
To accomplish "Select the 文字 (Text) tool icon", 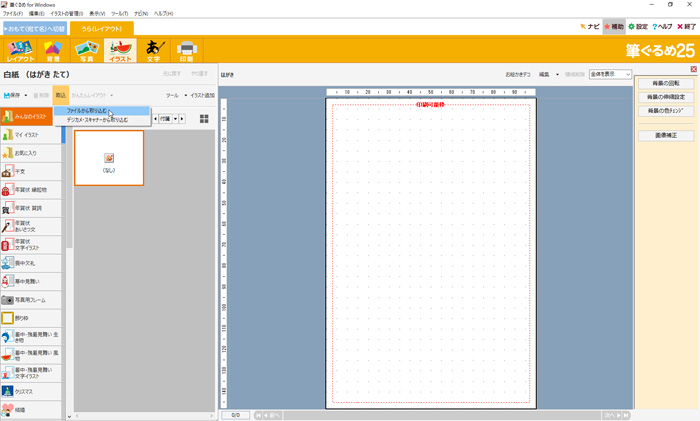I will 153,51.
